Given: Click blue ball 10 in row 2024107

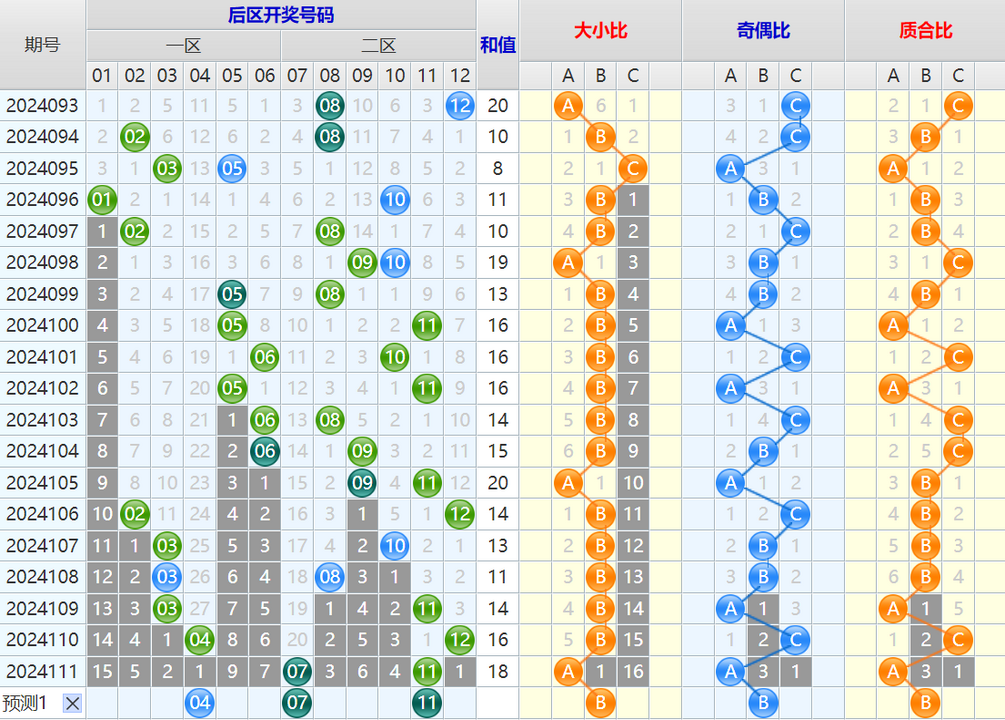Looking at the screenshot, I should pos(395,546).
